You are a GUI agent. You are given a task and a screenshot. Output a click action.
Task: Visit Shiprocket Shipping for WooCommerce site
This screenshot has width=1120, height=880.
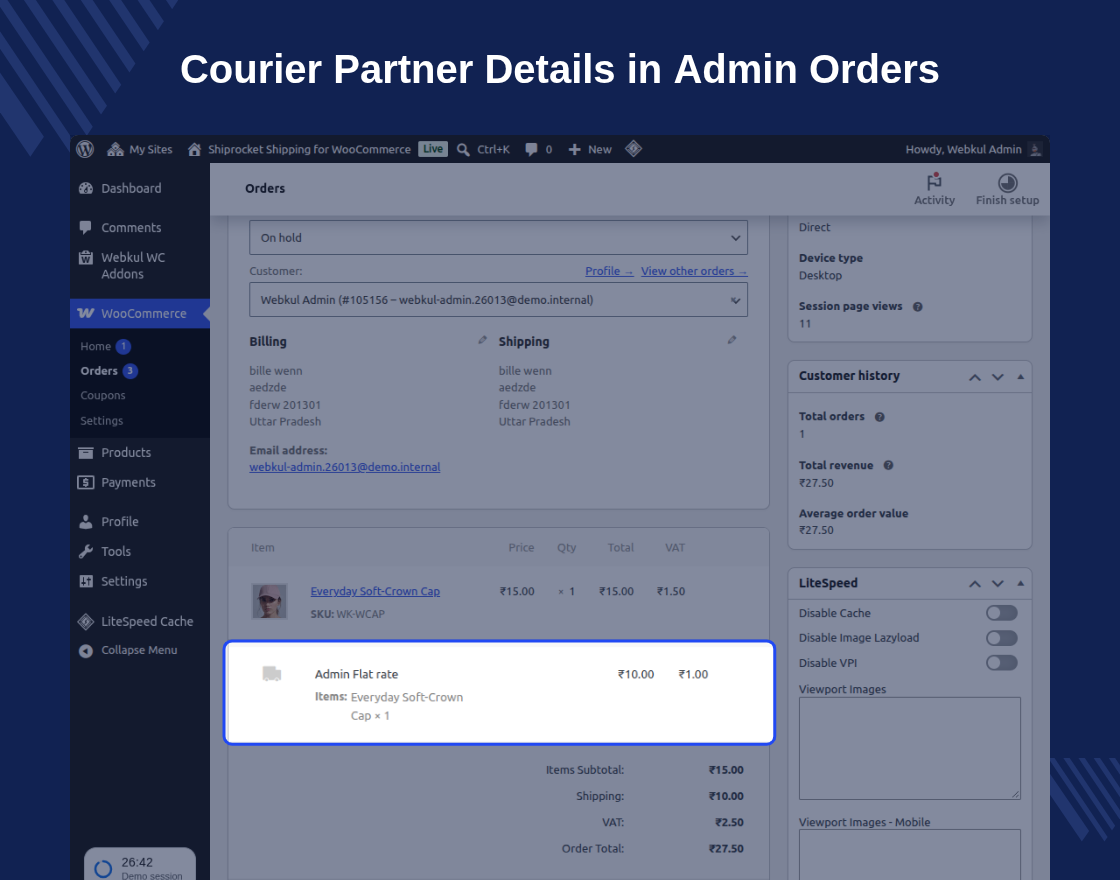point(299,149)
